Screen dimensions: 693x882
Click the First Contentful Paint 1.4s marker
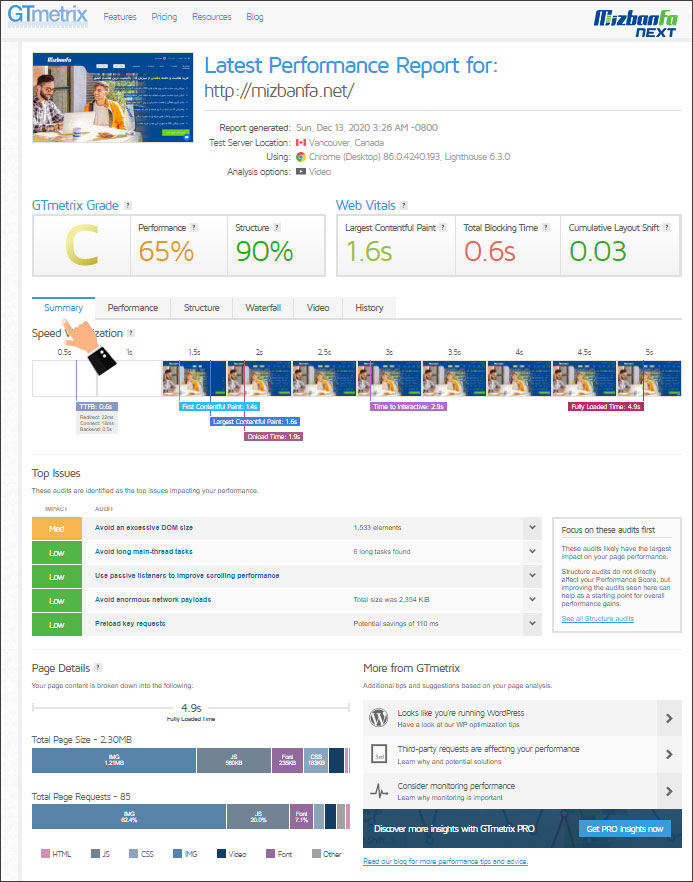(220, 406)
